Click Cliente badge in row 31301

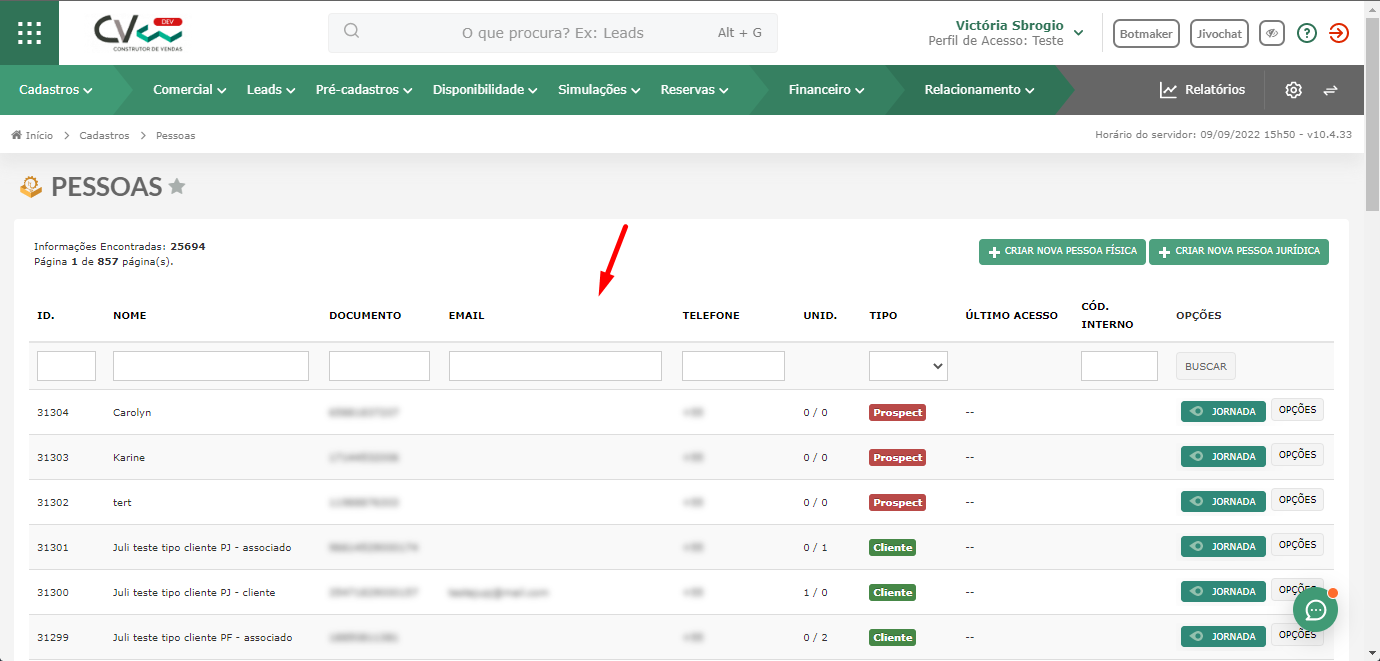click(x=892, y=547)
